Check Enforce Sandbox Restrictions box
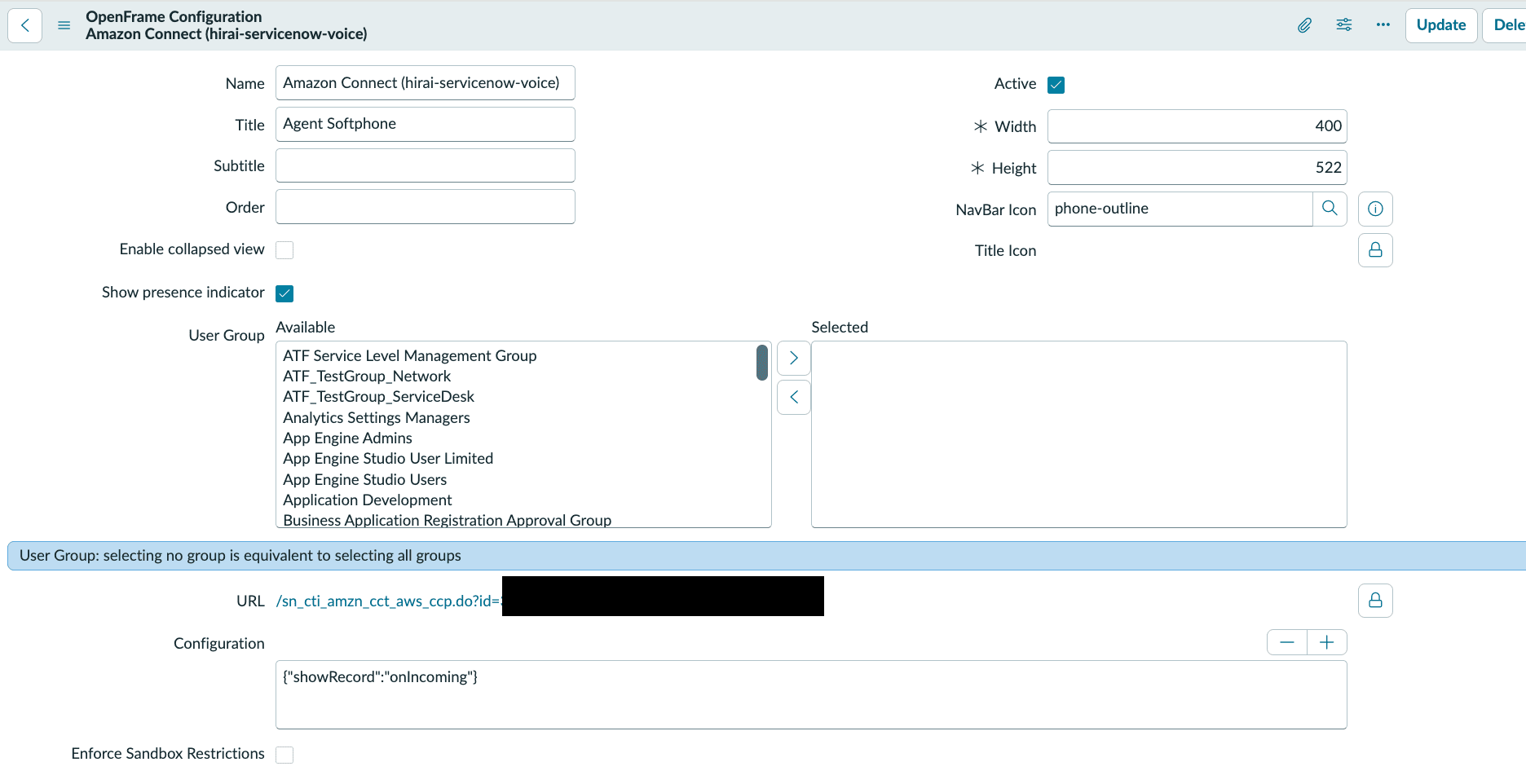The width and height of the screenshot is (1526, 784). (284, 755)
